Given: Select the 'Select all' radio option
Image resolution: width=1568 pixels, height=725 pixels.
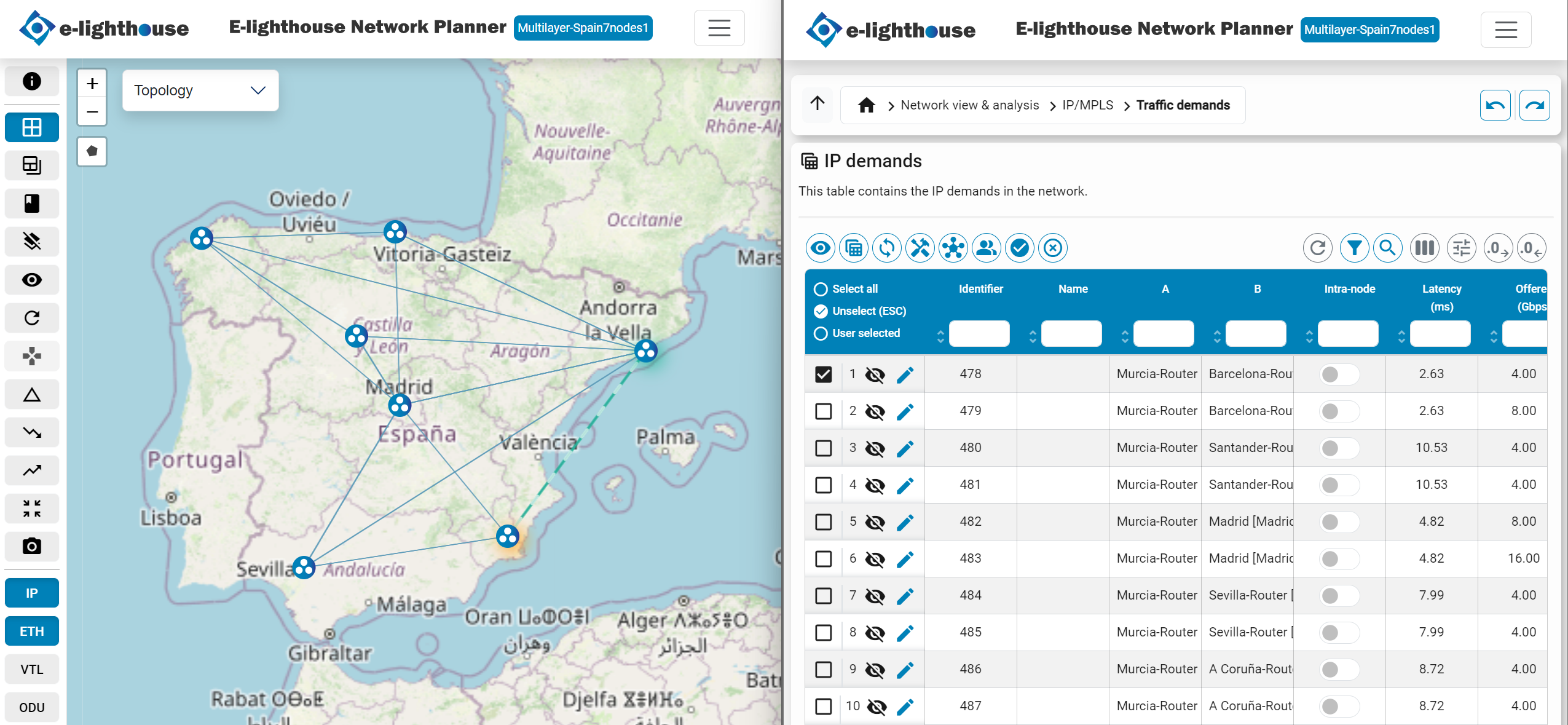Looking at the screenshot, I should pyautogui.click(x=821, y=289).
